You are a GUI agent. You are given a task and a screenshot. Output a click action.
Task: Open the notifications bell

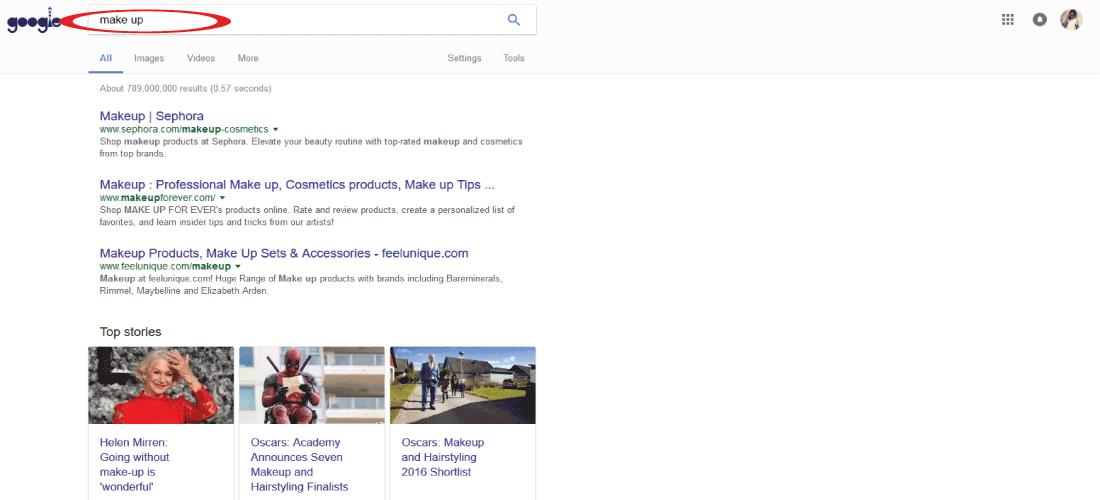tap(1040, 20)
